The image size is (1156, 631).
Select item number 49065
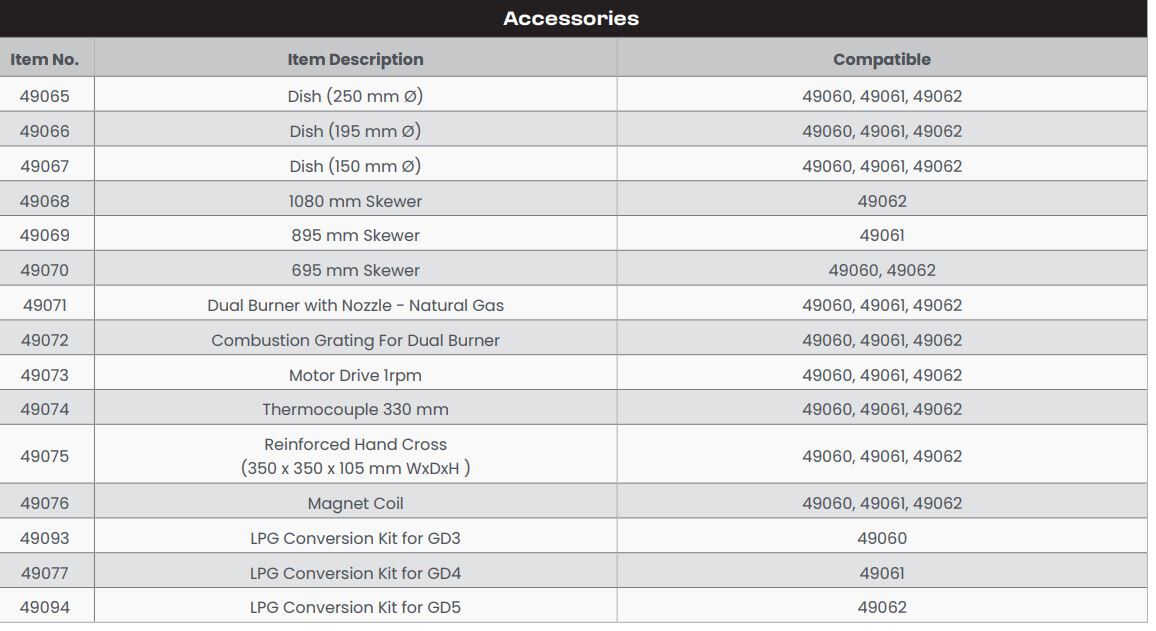tap(44, 96)
